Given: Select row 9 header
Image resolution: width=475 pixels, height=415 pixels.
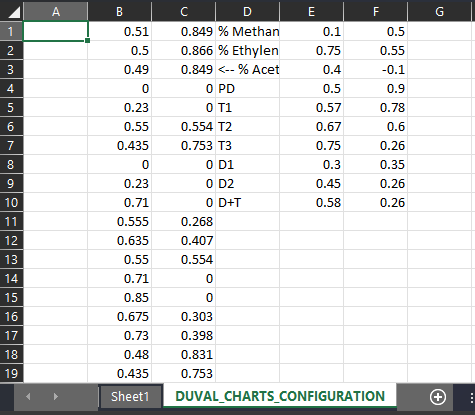Looking at the screenshot, I should [x=11, y=183].
